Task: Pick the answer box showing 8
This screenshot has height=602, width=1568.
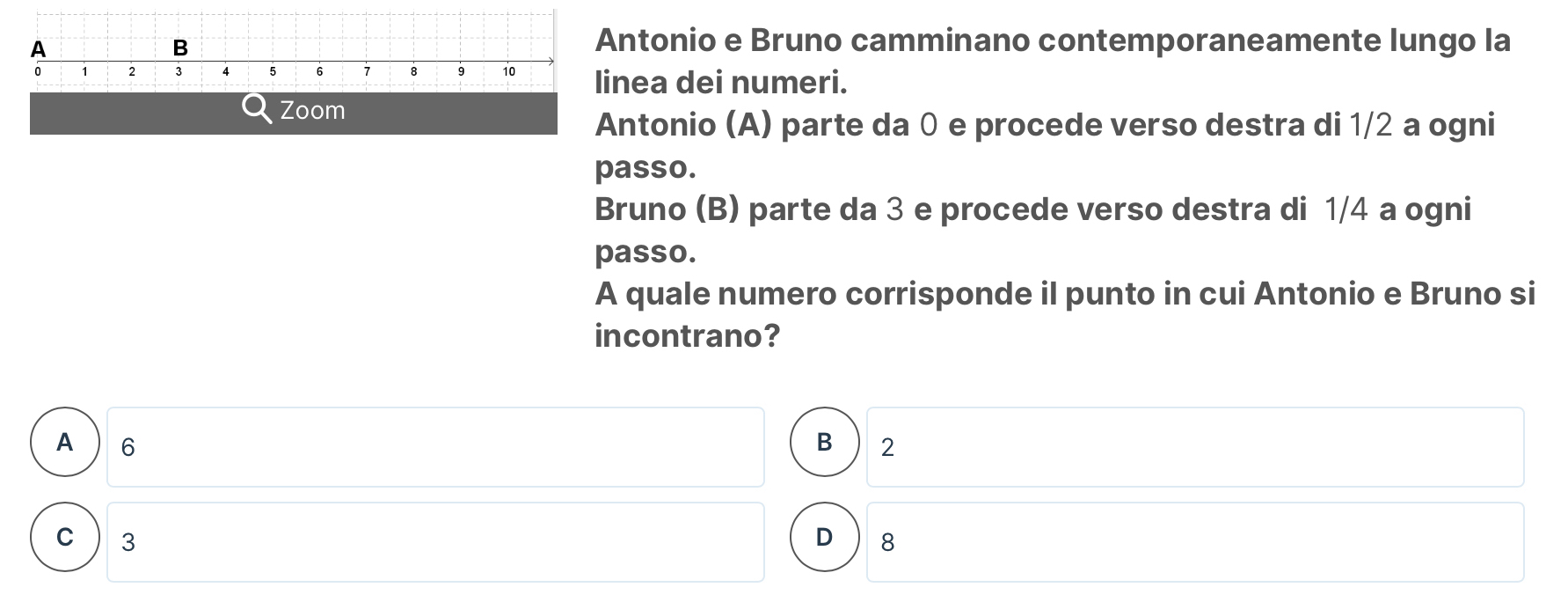Action: (x=1194, y=542)
